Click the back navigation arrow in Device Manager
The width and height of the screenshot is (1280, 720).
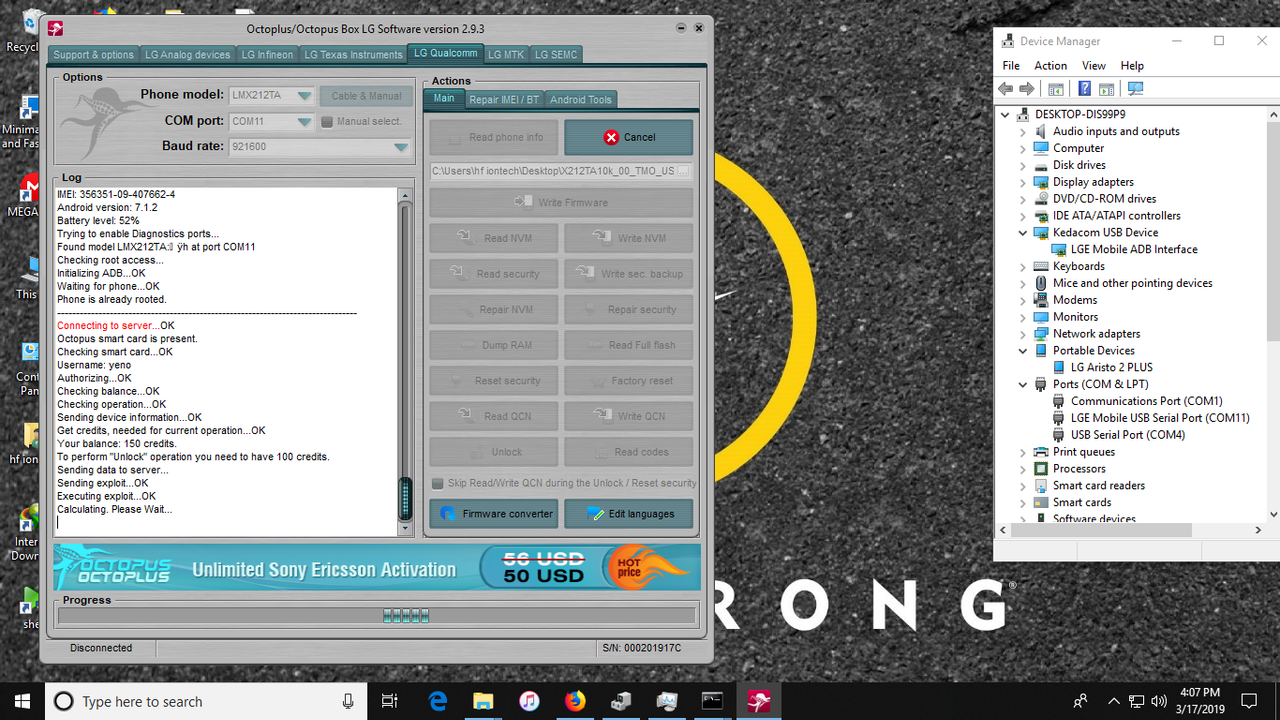[1005, 88]
